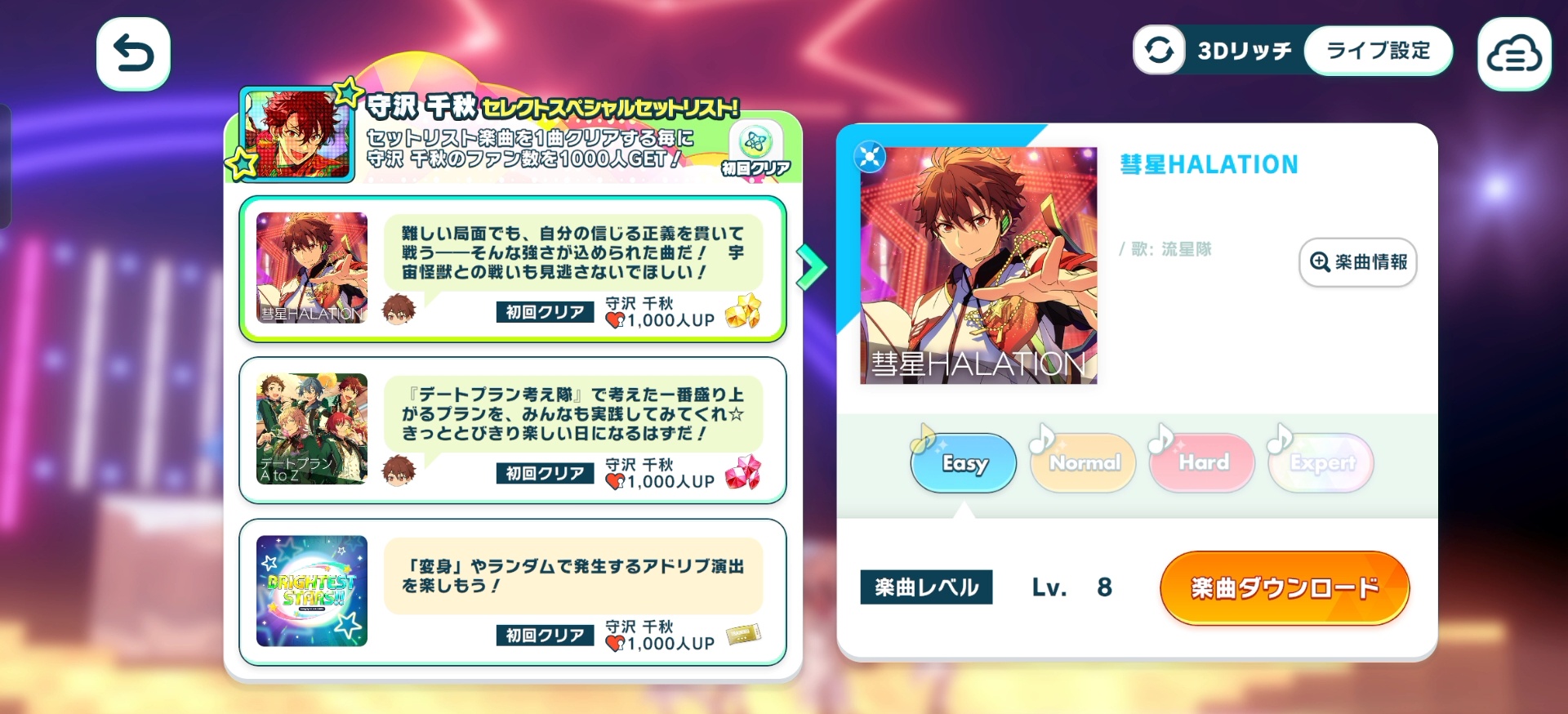Open ライブ設定 live settings
Viewport: 1568px width, 714px height.
1379,51
